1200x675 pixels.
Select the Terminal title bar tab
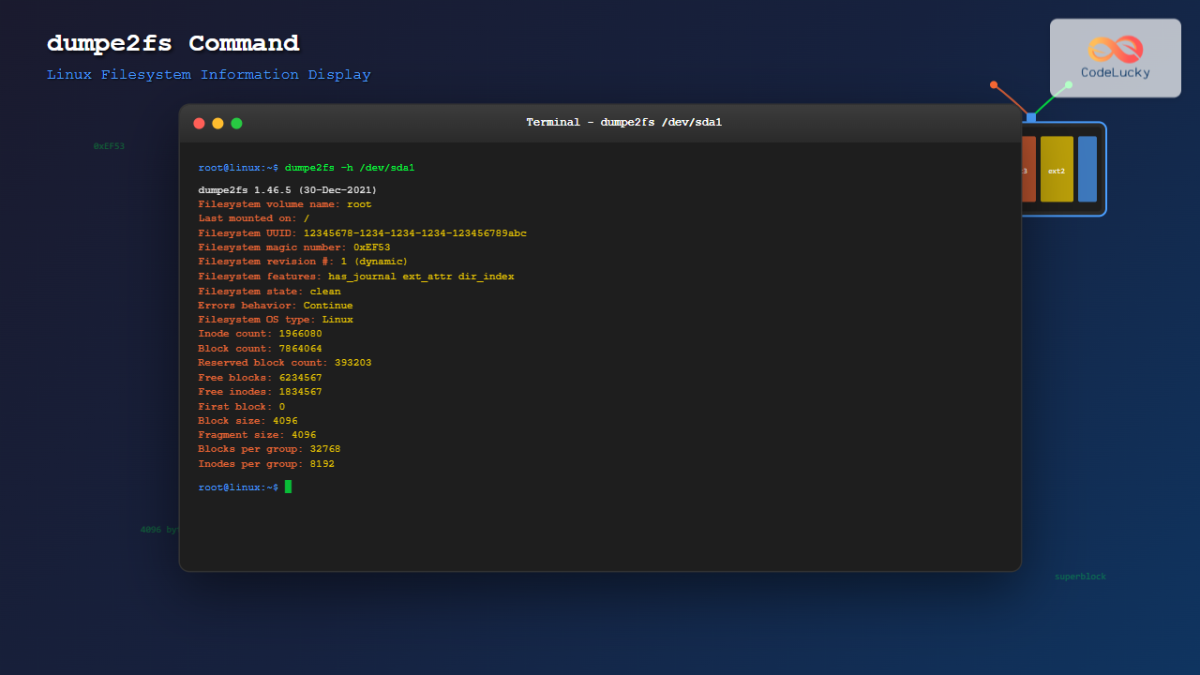pos(621,122)
